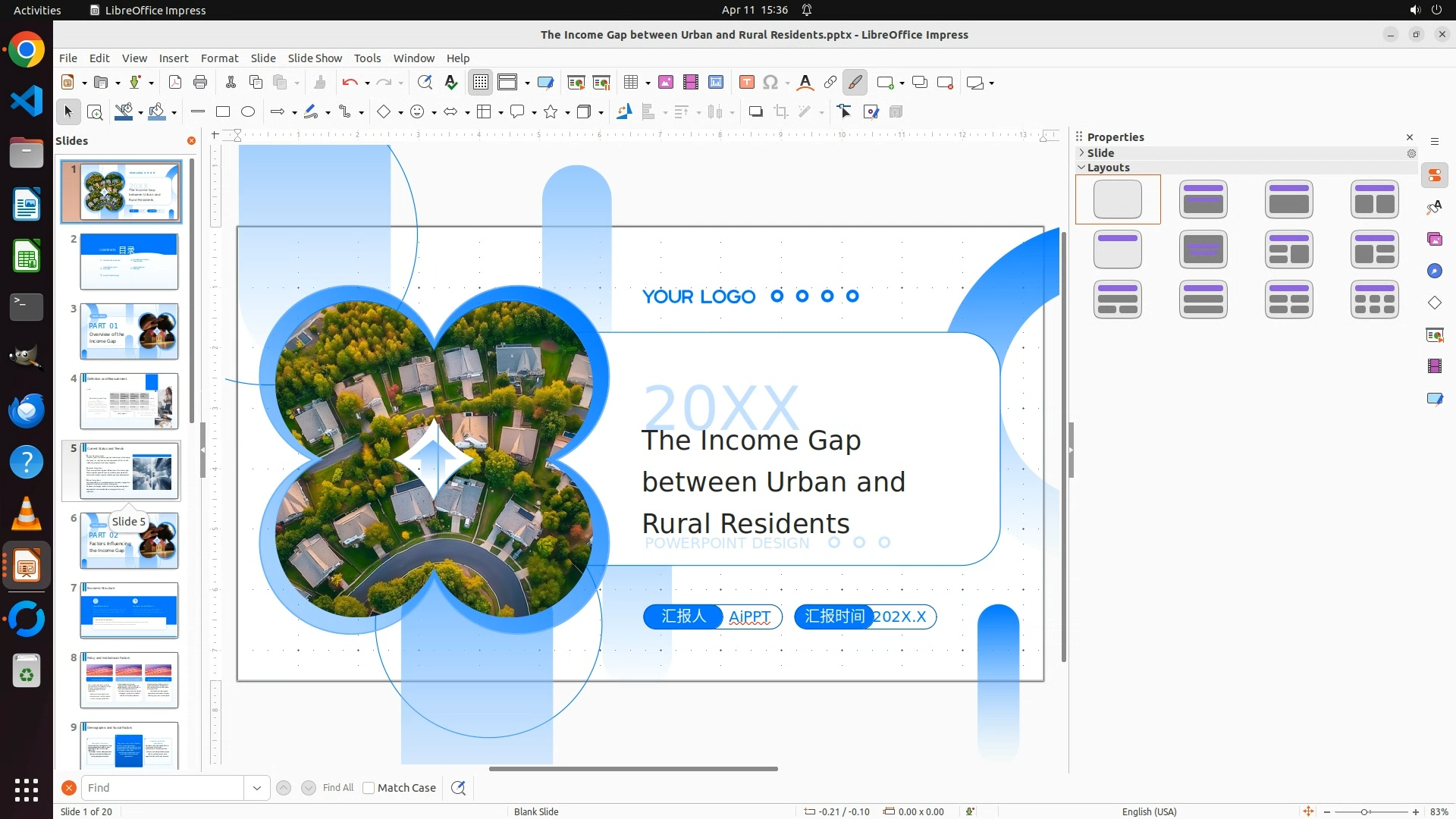Click the Print icon
1456x819 pixels.
(200, 83)
